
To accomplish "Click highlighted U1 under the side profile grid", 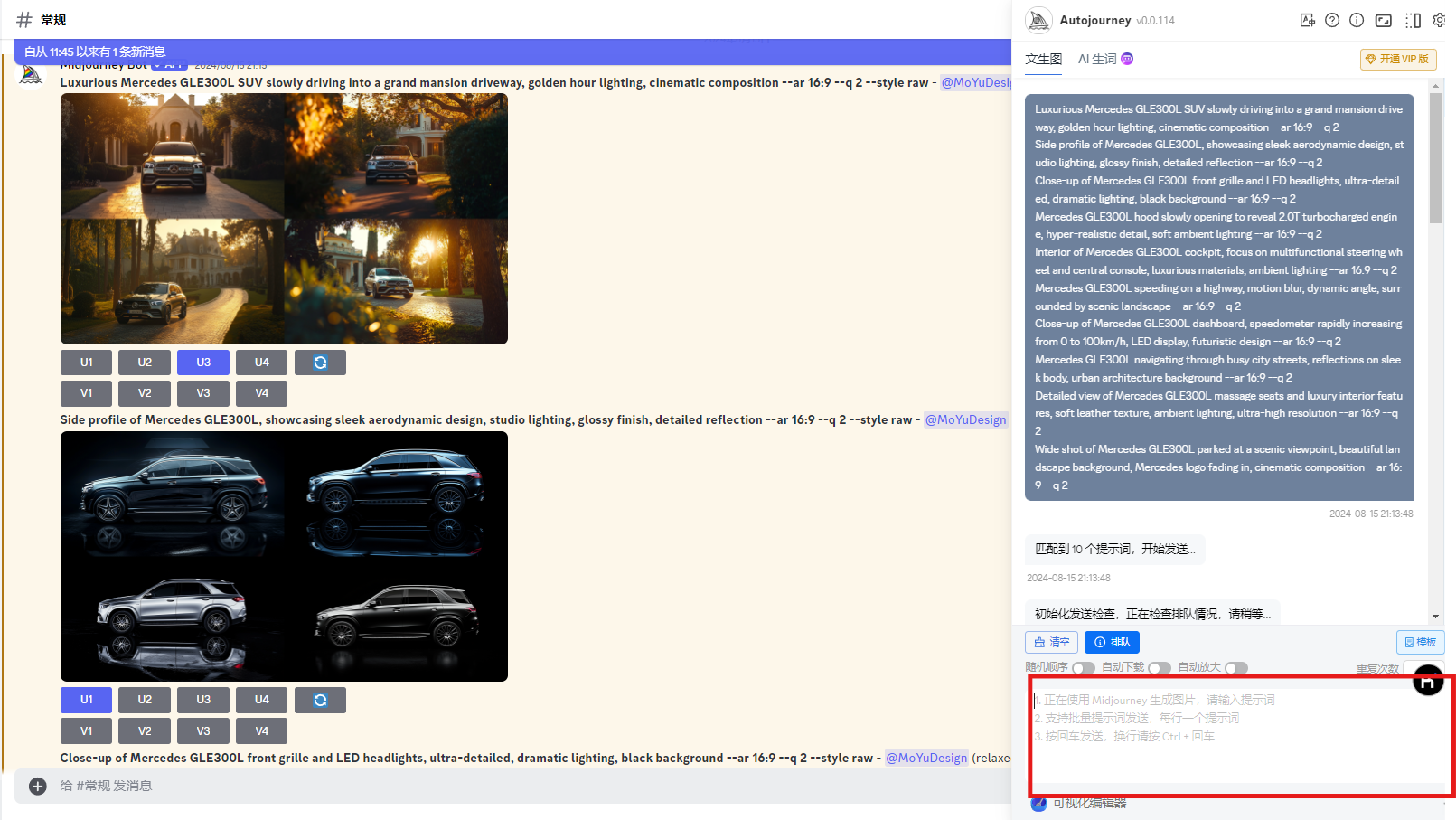I will pos(86,700).
